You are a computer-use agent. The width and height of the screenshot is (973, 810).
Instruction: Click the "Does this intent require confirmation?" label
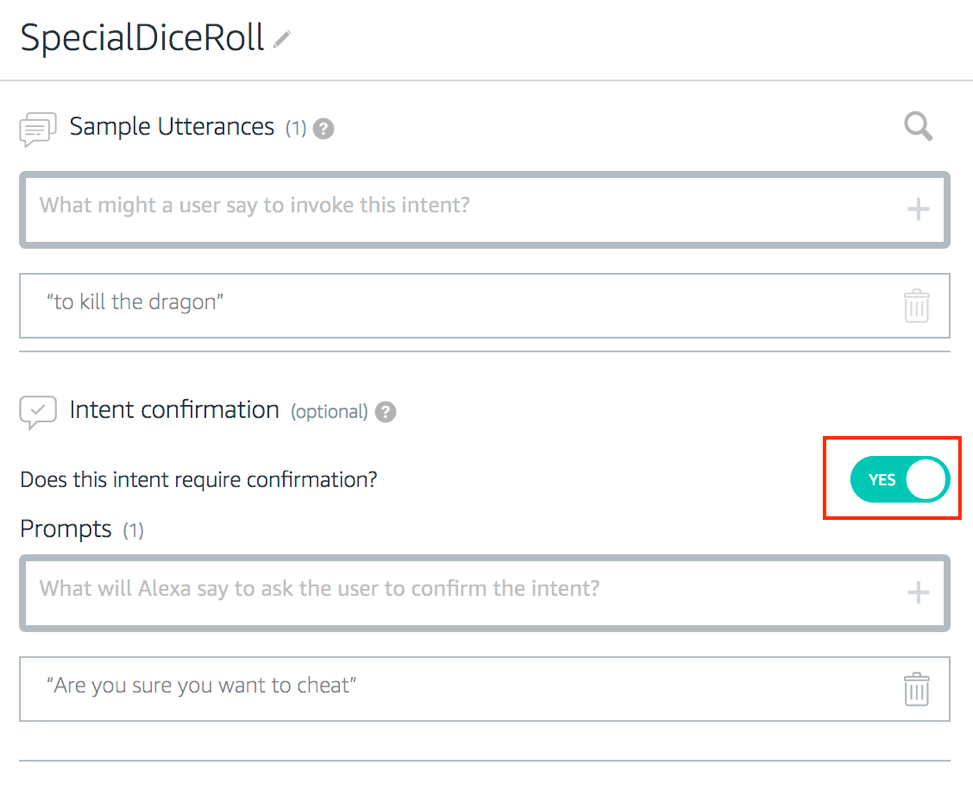pos(199,479)
